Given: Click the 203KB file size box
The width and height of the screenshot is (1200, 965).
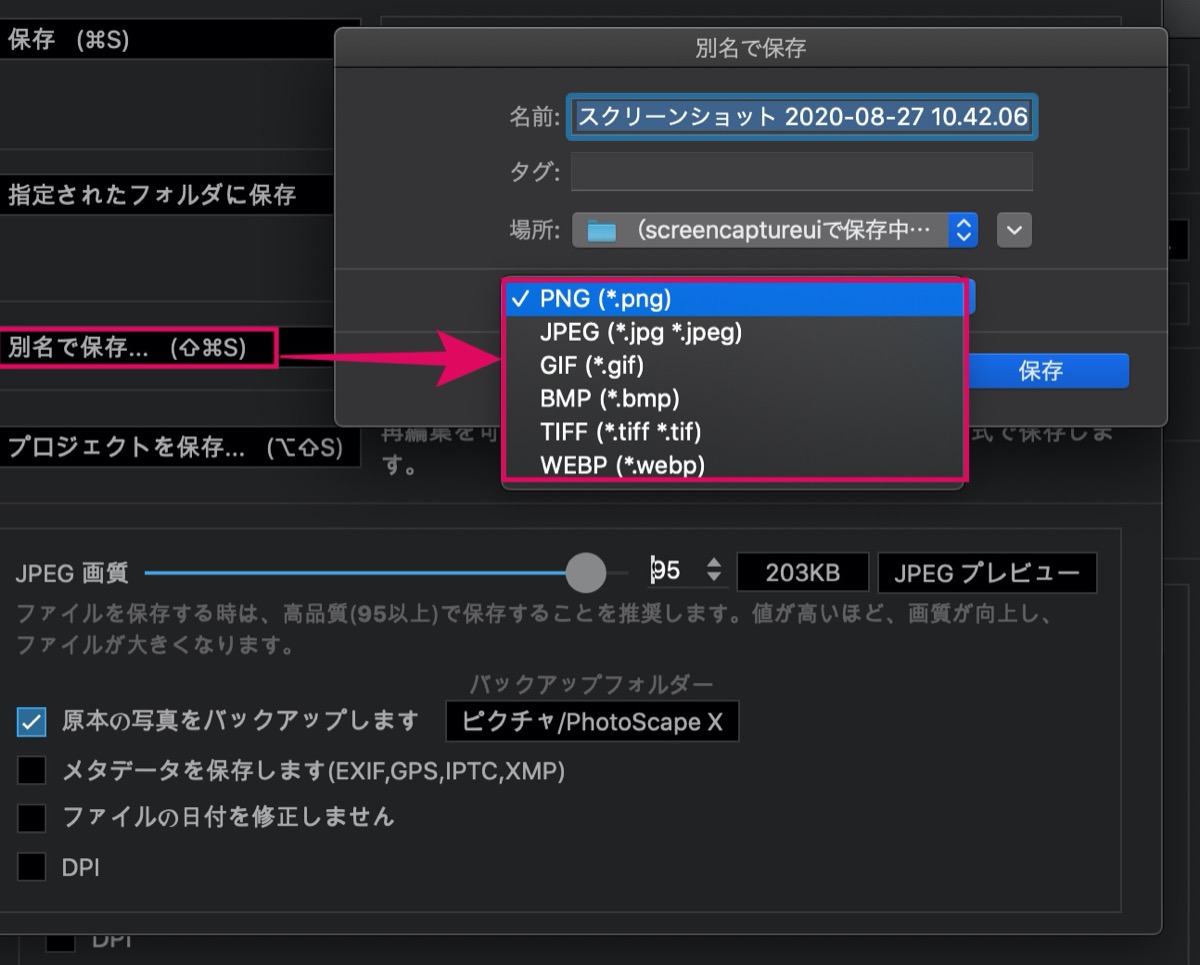Looking at the screenshot, I should (803, 573).
